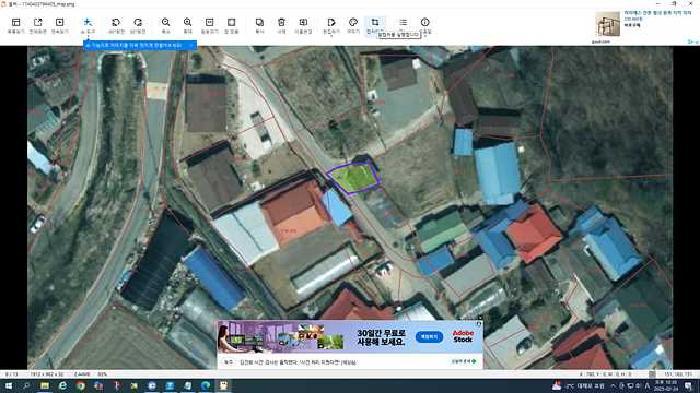700x393 pixels.
Task: Select the crop tool icon
Action: 375,22
